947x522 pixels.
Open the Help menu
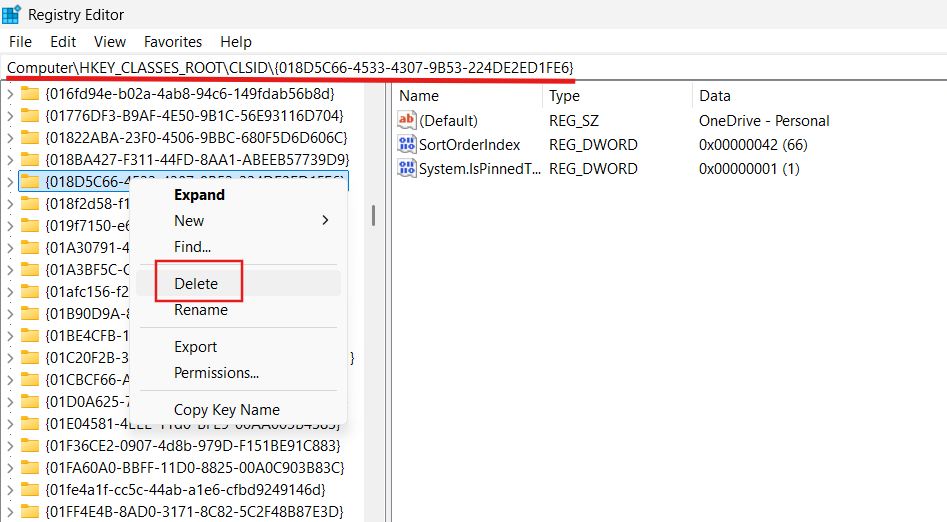click(236, 42)
